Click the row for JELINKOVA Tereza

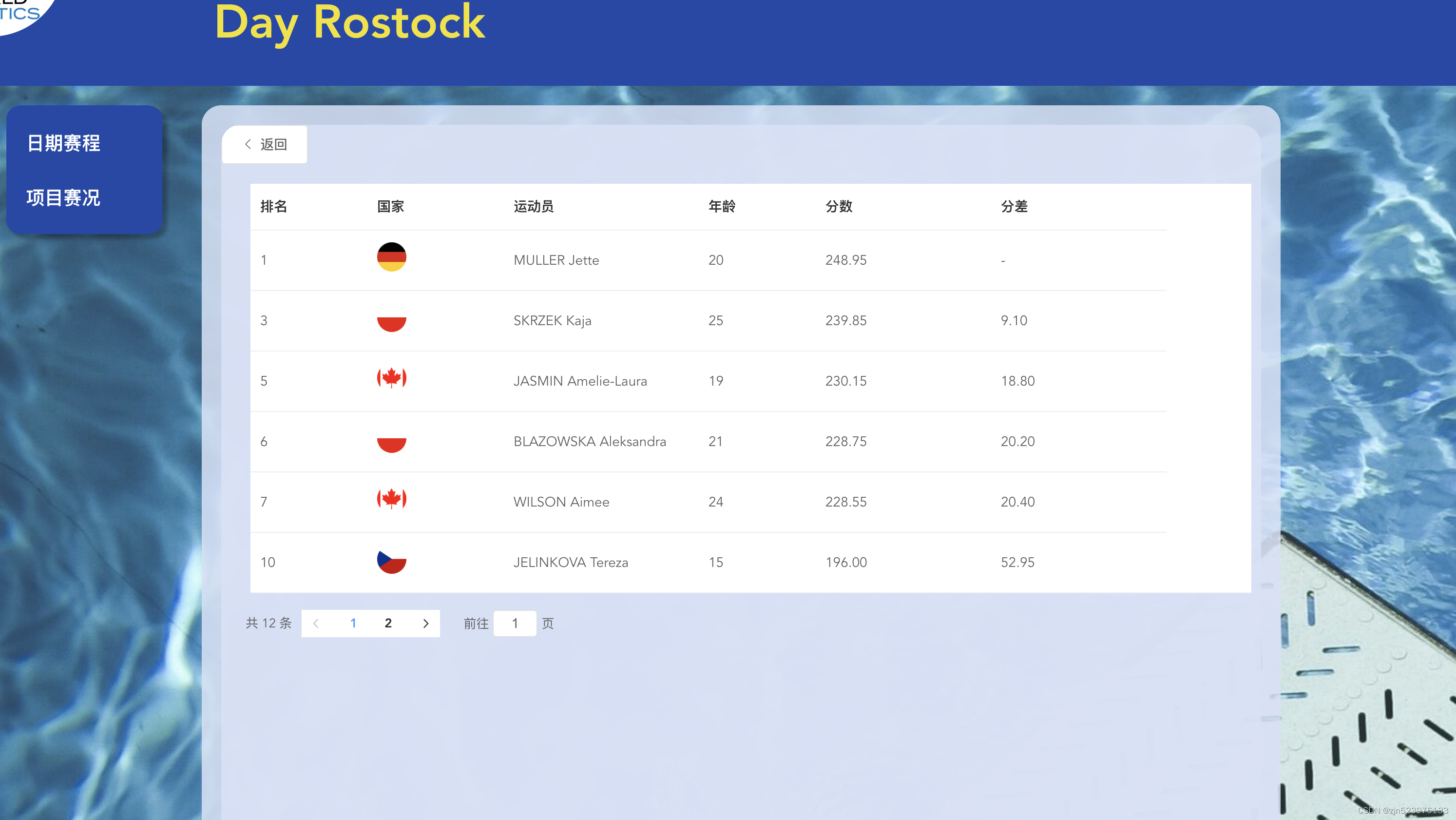point(570,562)
